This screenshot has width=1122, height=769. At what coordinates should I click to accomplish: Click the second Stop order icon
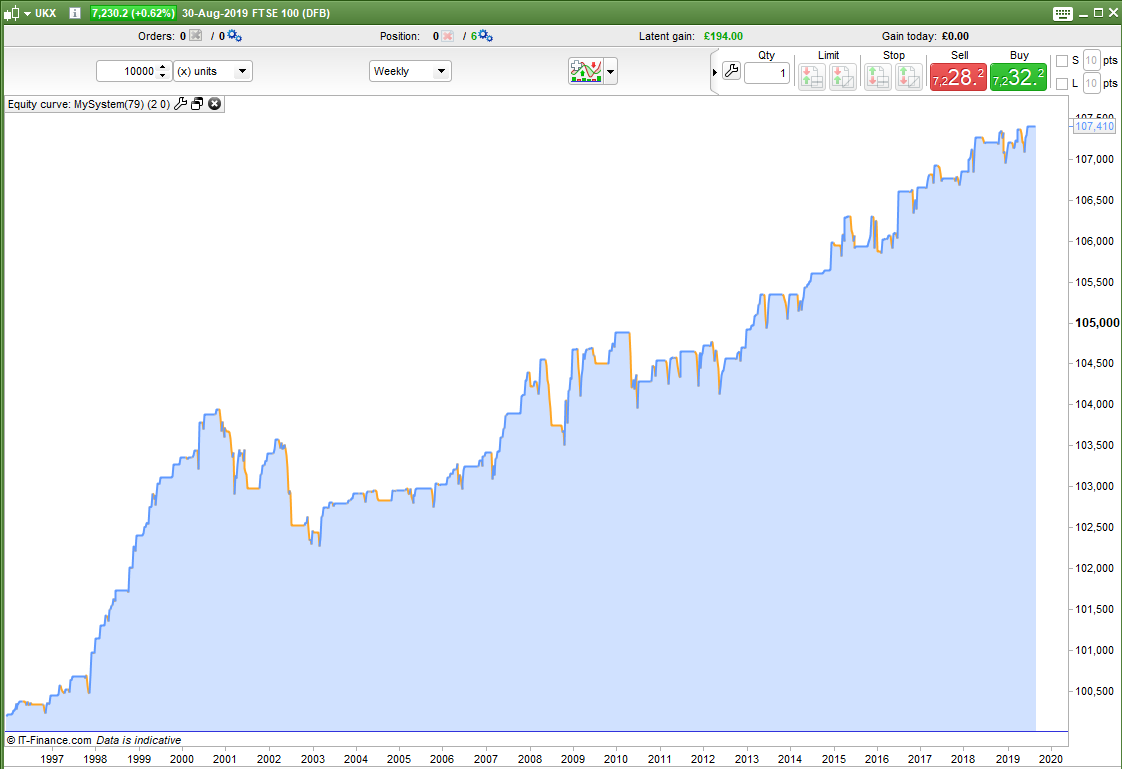coord(908,77)
